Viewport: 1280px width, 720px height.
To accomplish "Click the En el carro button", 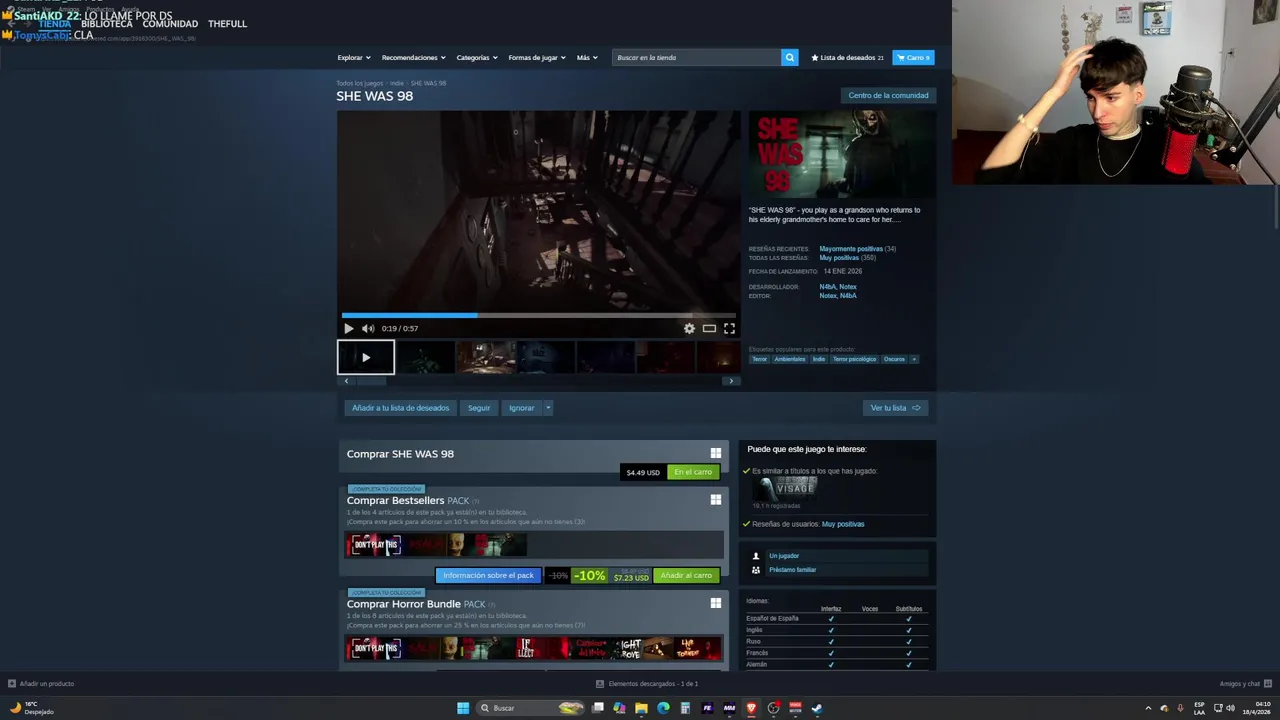I will (x=693, y=472).
